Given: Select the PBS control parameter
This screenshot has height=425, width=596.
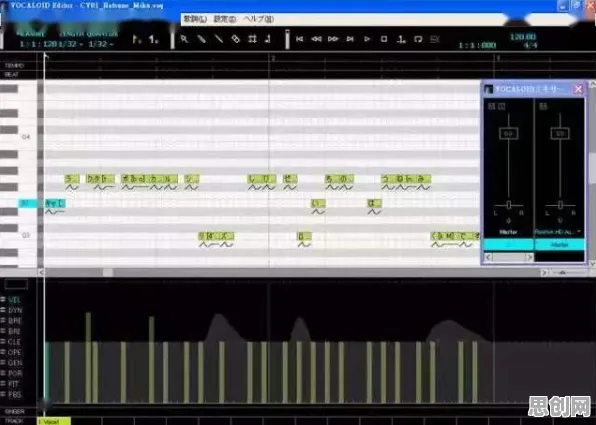Looking at the screenshot, I should tap(14, 394).
